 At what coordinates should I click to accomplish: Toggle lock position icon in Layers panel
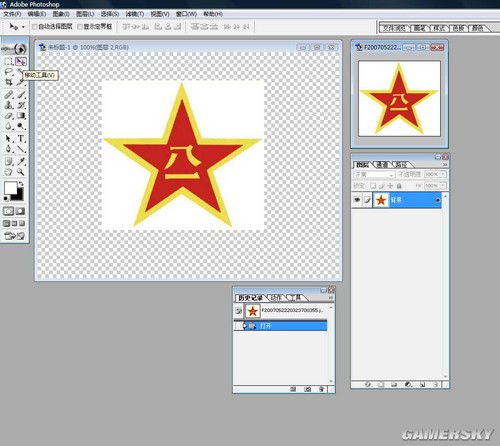pyautogui.click(x=390, y=186)
